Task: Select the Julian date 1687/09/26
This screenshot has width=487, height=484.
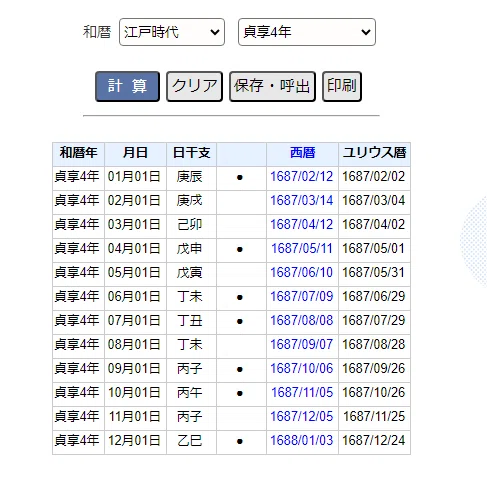Action: click(374, 369)
